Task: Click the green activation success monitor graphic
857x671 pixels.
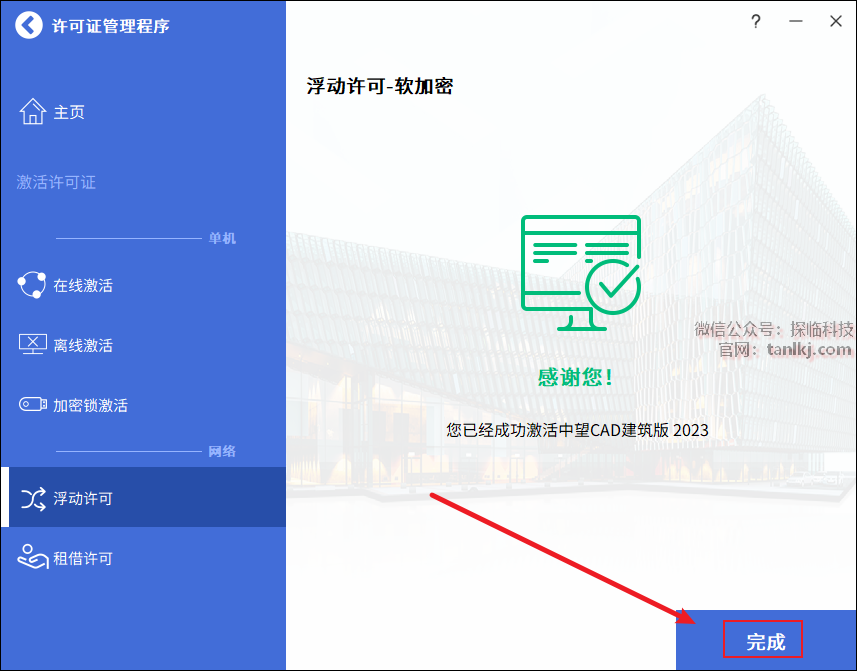Action: click(580, 273)
